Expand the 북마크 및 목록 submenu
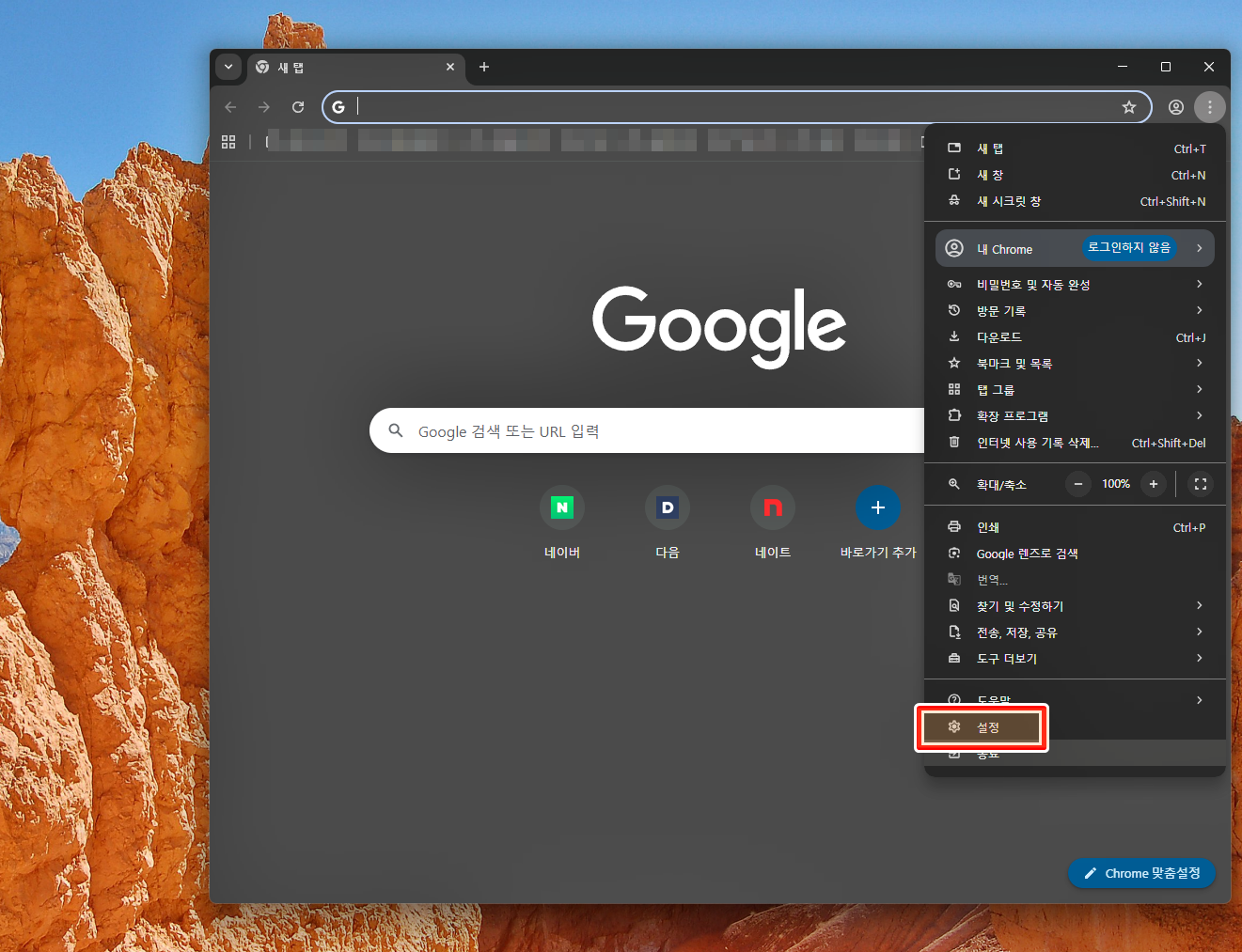Screen dimensions: 1242x952 1075,363
